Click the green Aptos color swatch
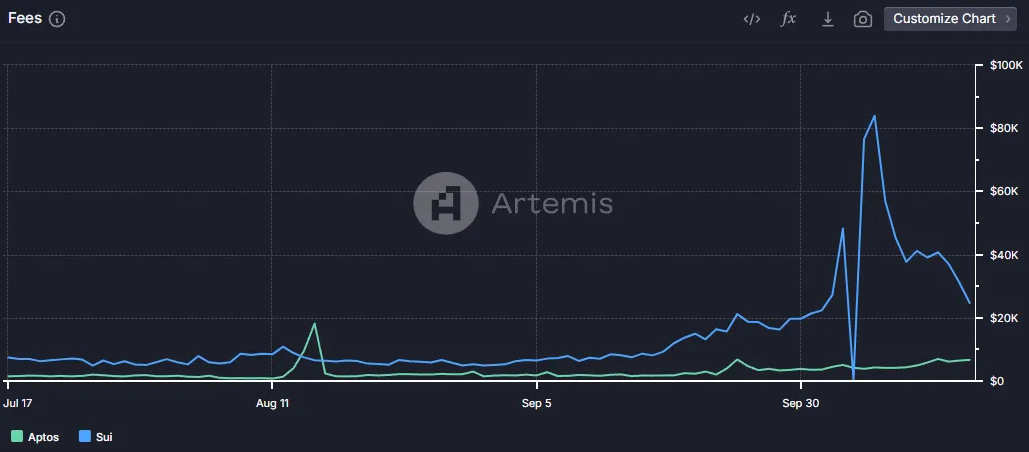 [x=17, y=436]
